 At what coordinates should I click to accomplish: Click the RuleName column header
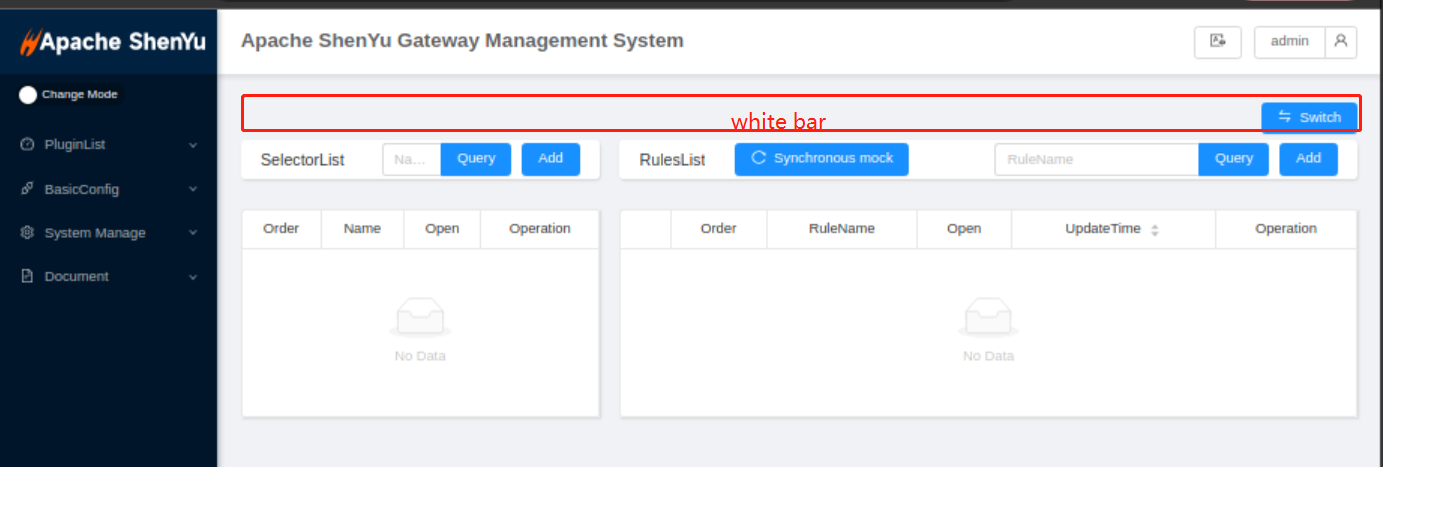click(842, 229)
